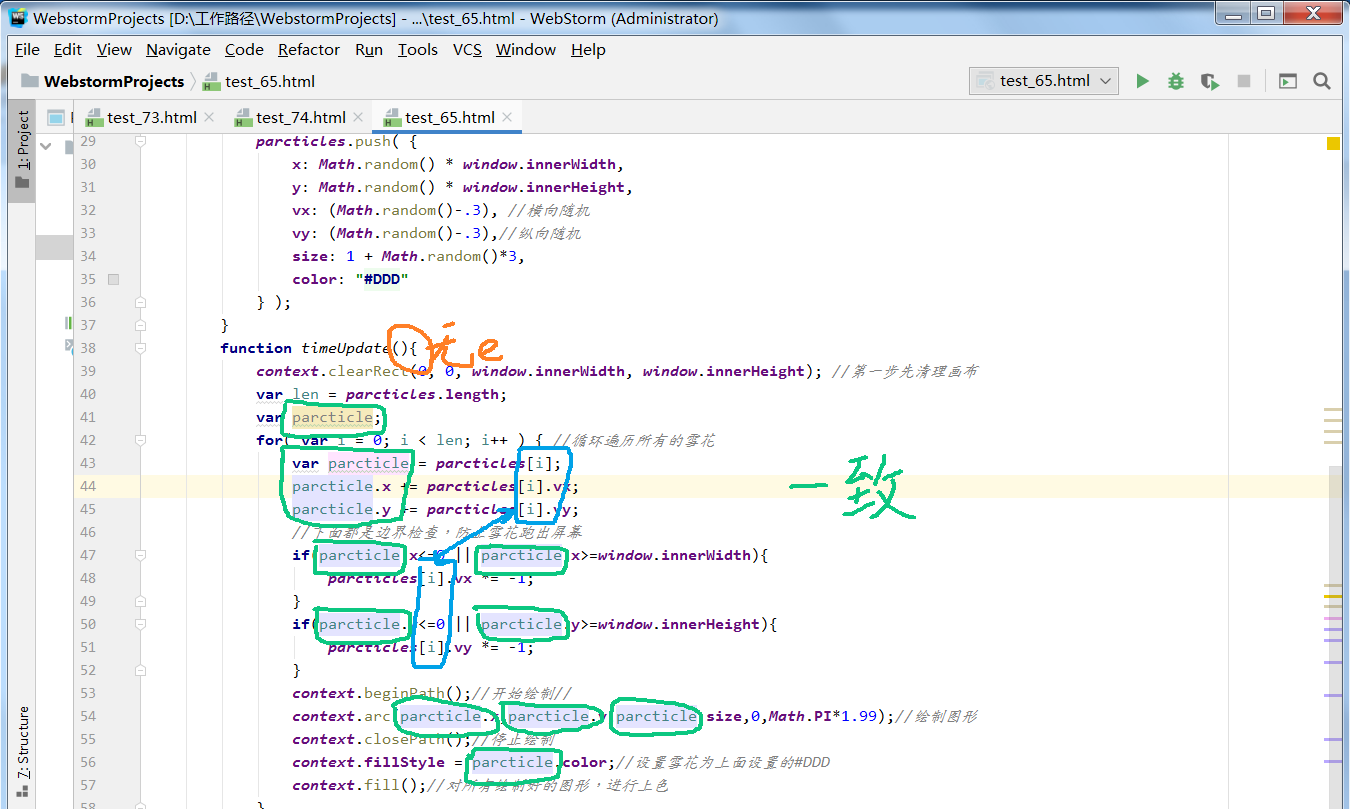Collapse the project tree root chevron
This screenshot has width=1350, height=809.
click(x=46, y=147)
